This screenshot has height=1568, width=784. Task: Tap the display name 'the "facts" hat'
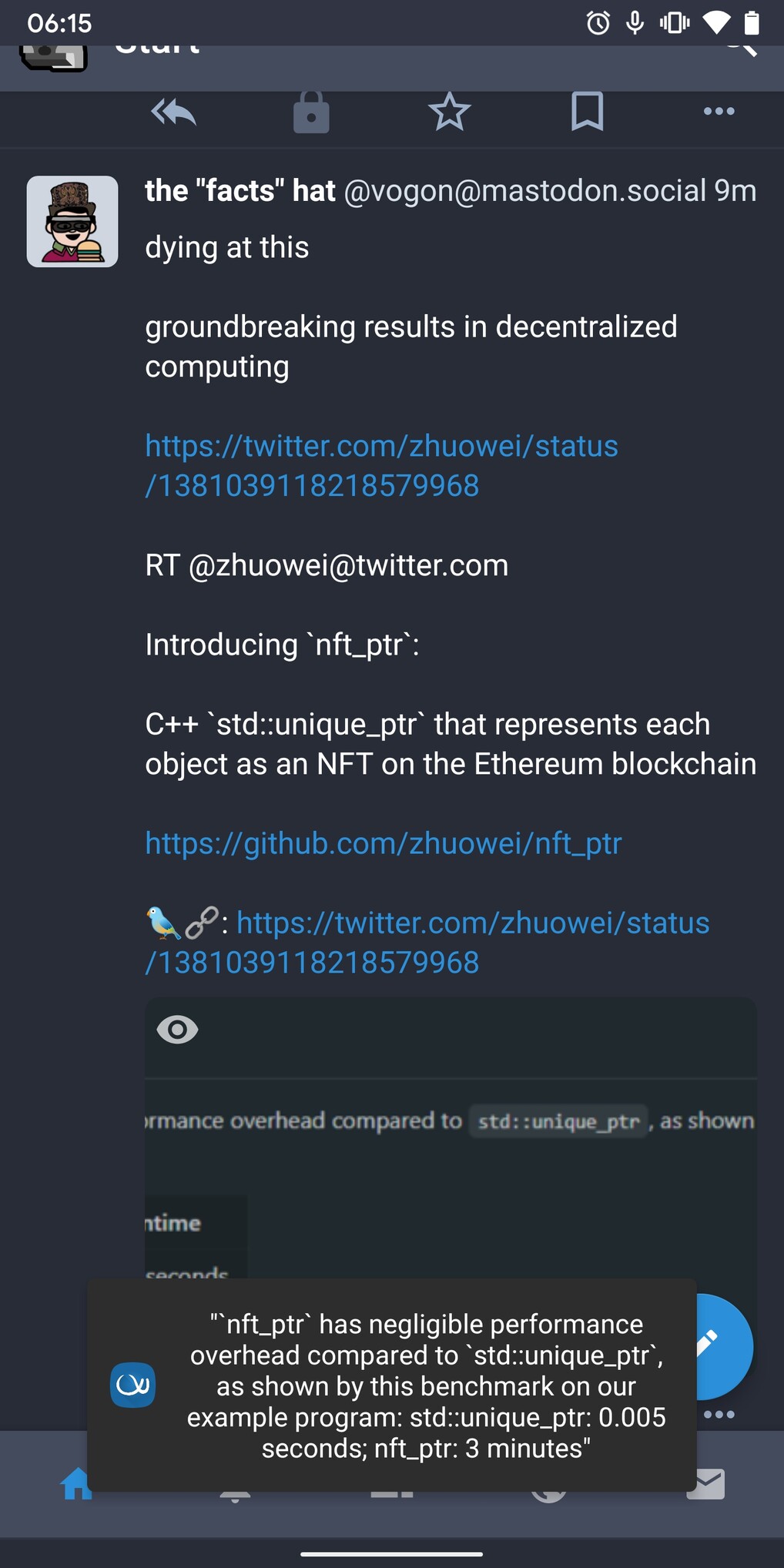240,191
